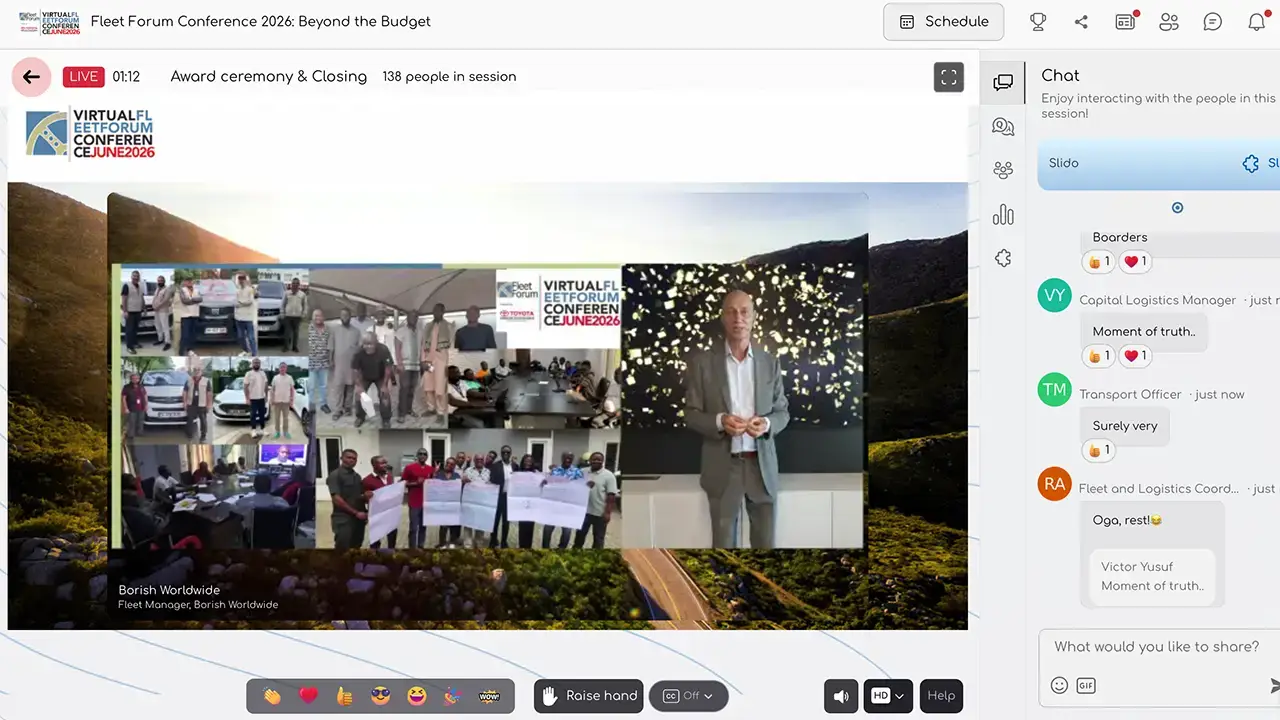Open the messages speech bubble in header
The image size is (1280, 720).
[1213, 21]
